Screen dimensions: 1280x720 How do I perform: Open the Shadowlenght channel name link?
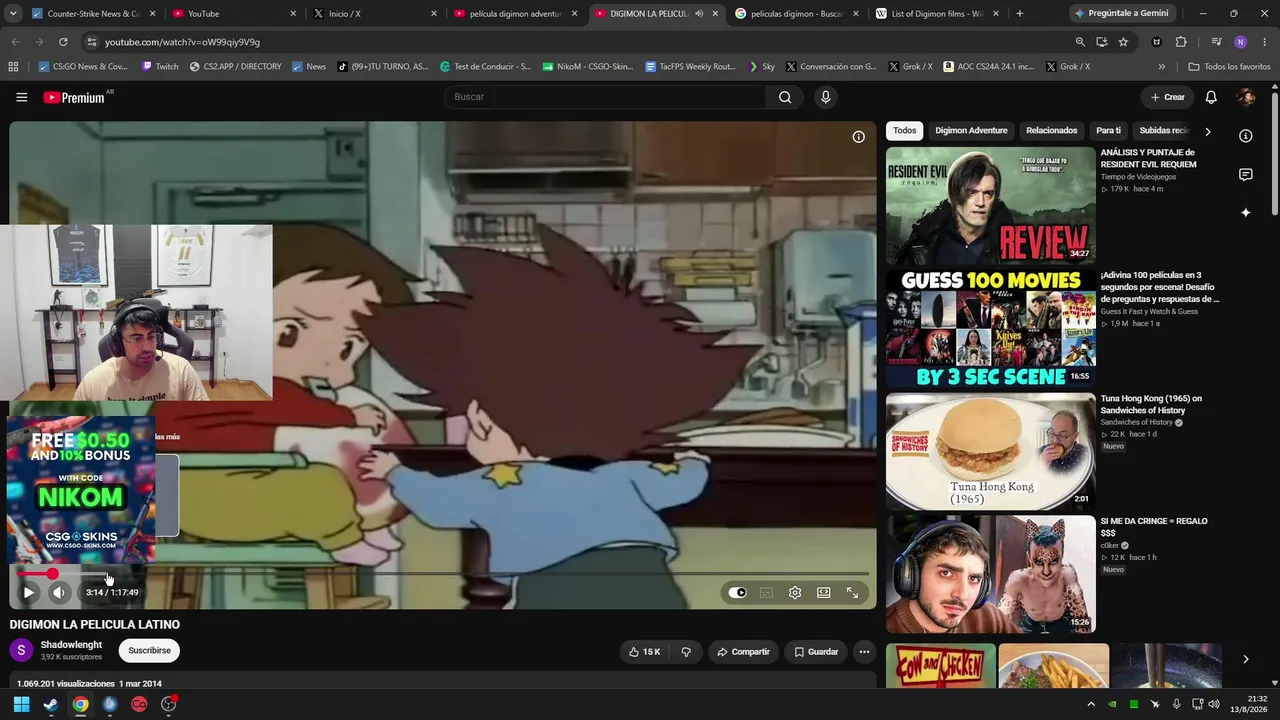pyautogui.click(x=71, y=645)
